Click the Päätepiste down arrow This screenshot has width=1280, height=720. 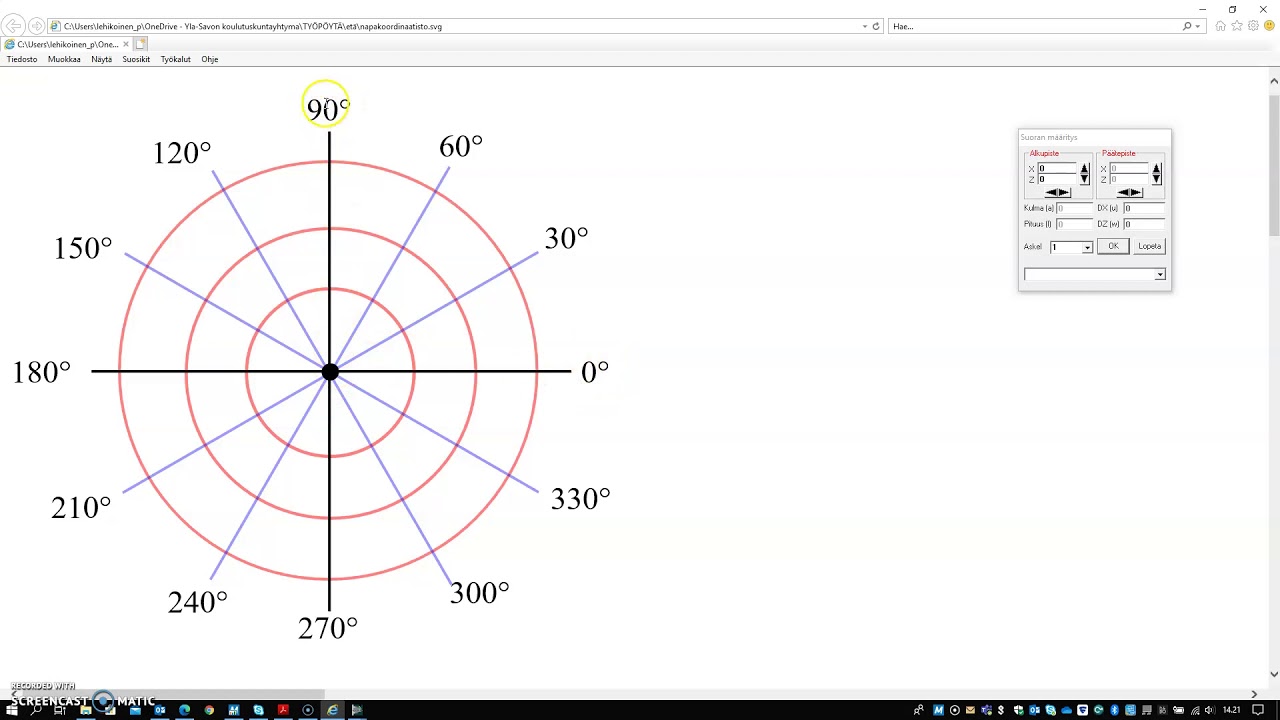pos(1156,179)
